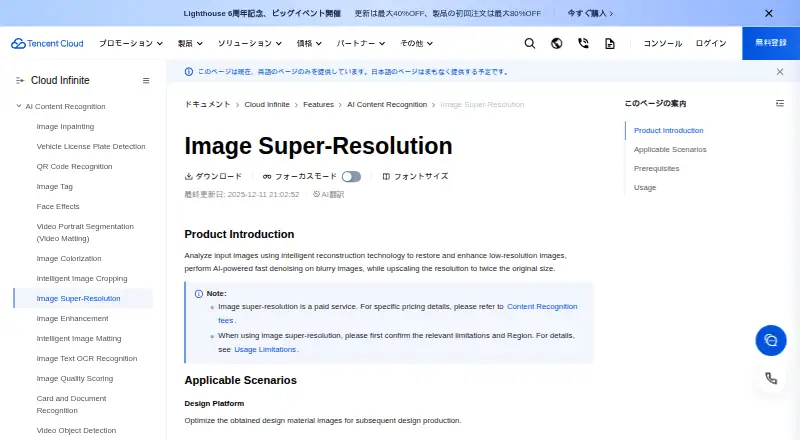Open Image Quality Scoring page

pyautogui.click(x=75, y=379)
